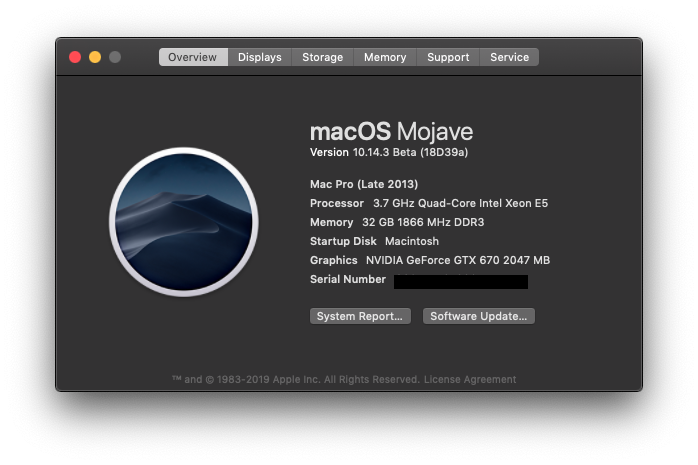Click the version text 10.14.3 Beta (18D39a)
Image resolution: width=698 pixels, height=465 pixels.
pyautogui.click(x=410, y=152)
